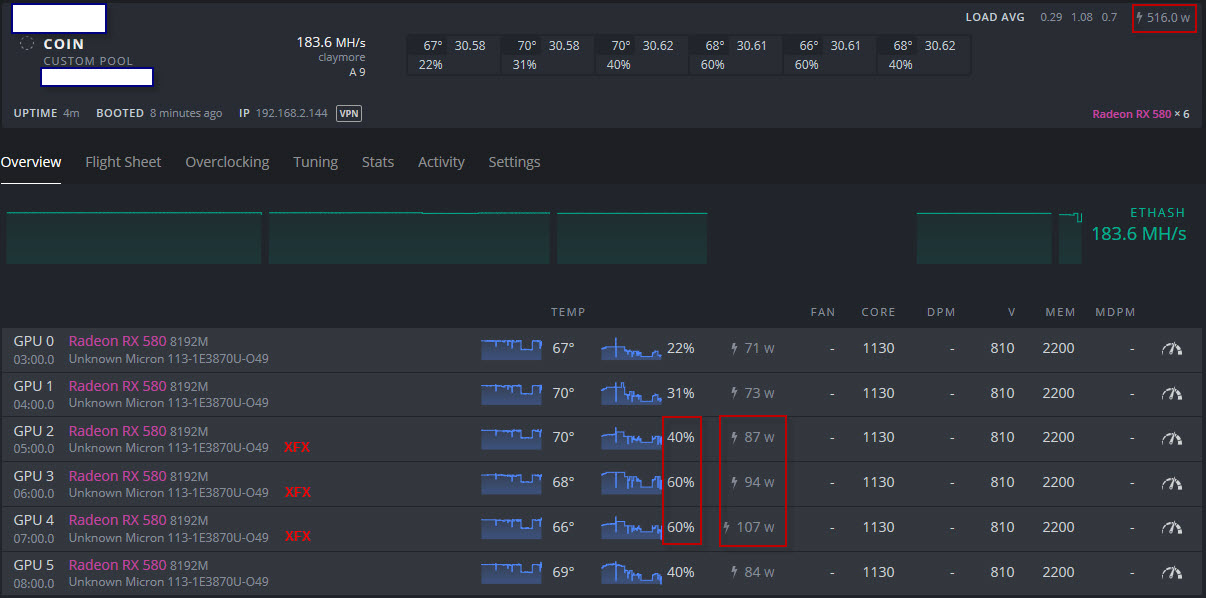This screenshot has height=598, width=1206.
Task: Open the Overclocking tab
Action: (x=227, y=162)
